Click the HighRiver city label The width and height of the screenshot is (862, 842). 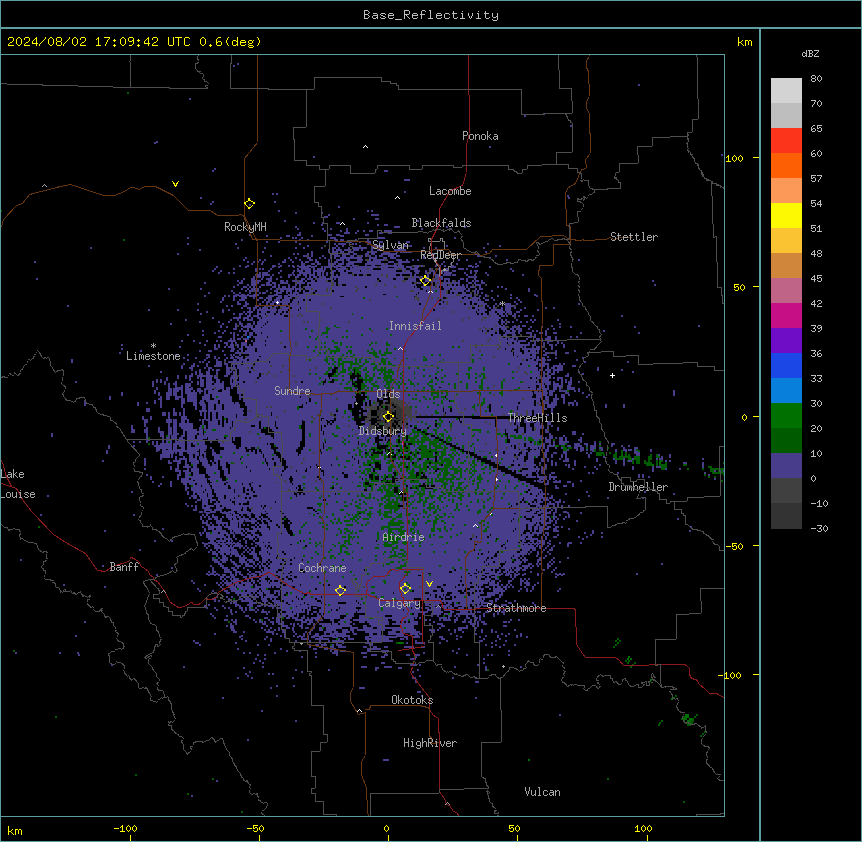(430, 743)
